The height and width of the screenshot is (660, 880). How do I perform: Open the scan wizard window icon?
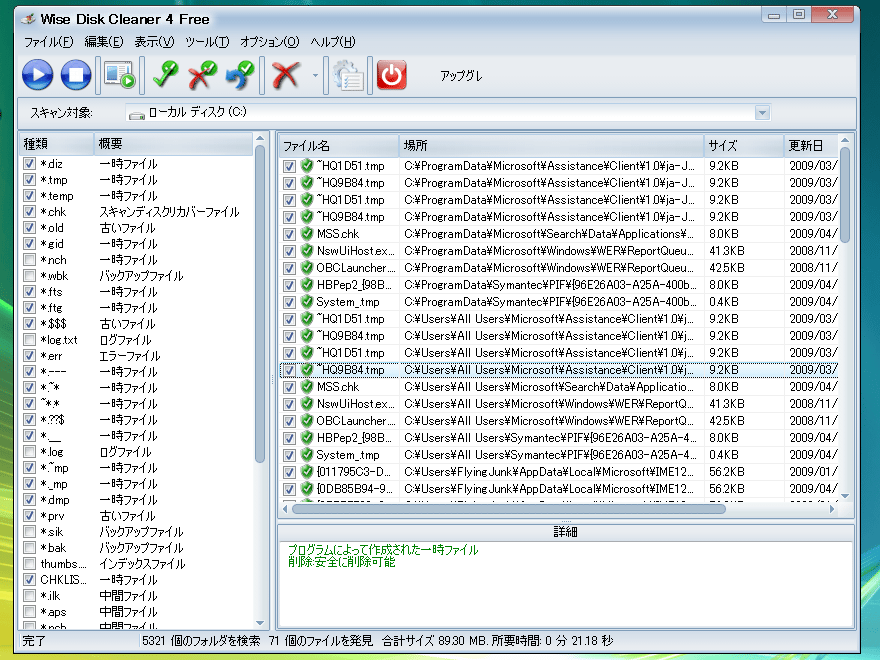pos(119,75)
